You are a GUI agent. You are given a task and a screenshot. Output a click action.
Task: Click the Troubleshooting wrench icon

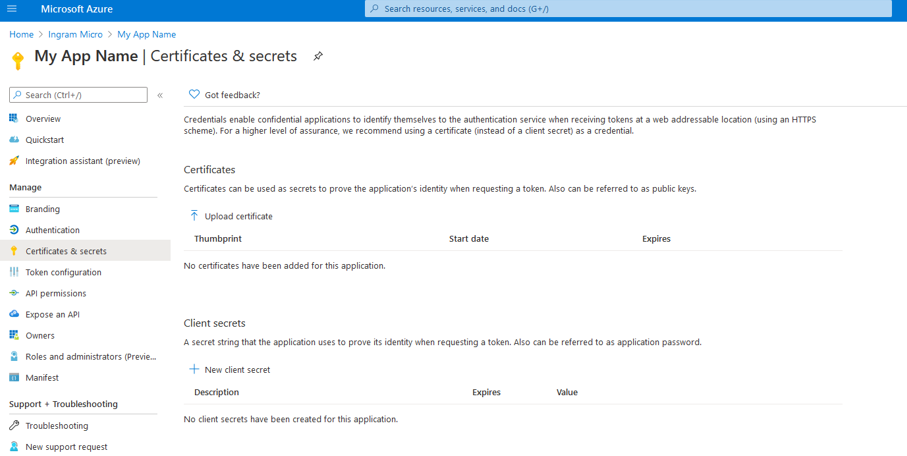point(14,425)
